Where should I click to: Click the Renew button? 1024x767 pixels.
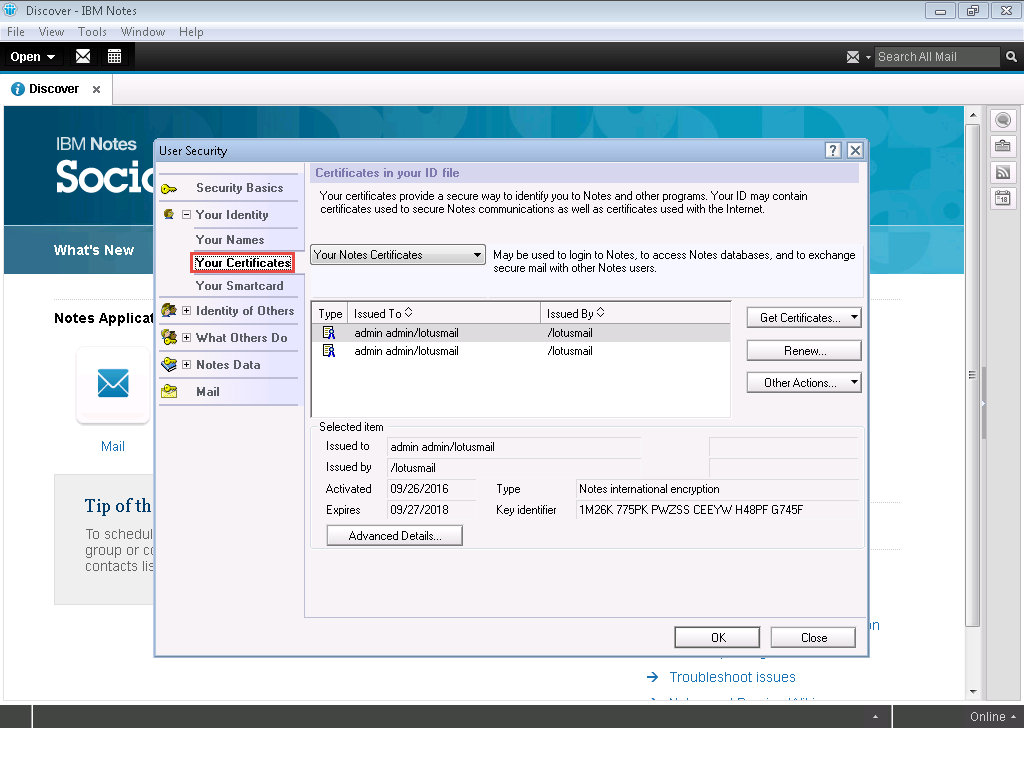(804, 351)
